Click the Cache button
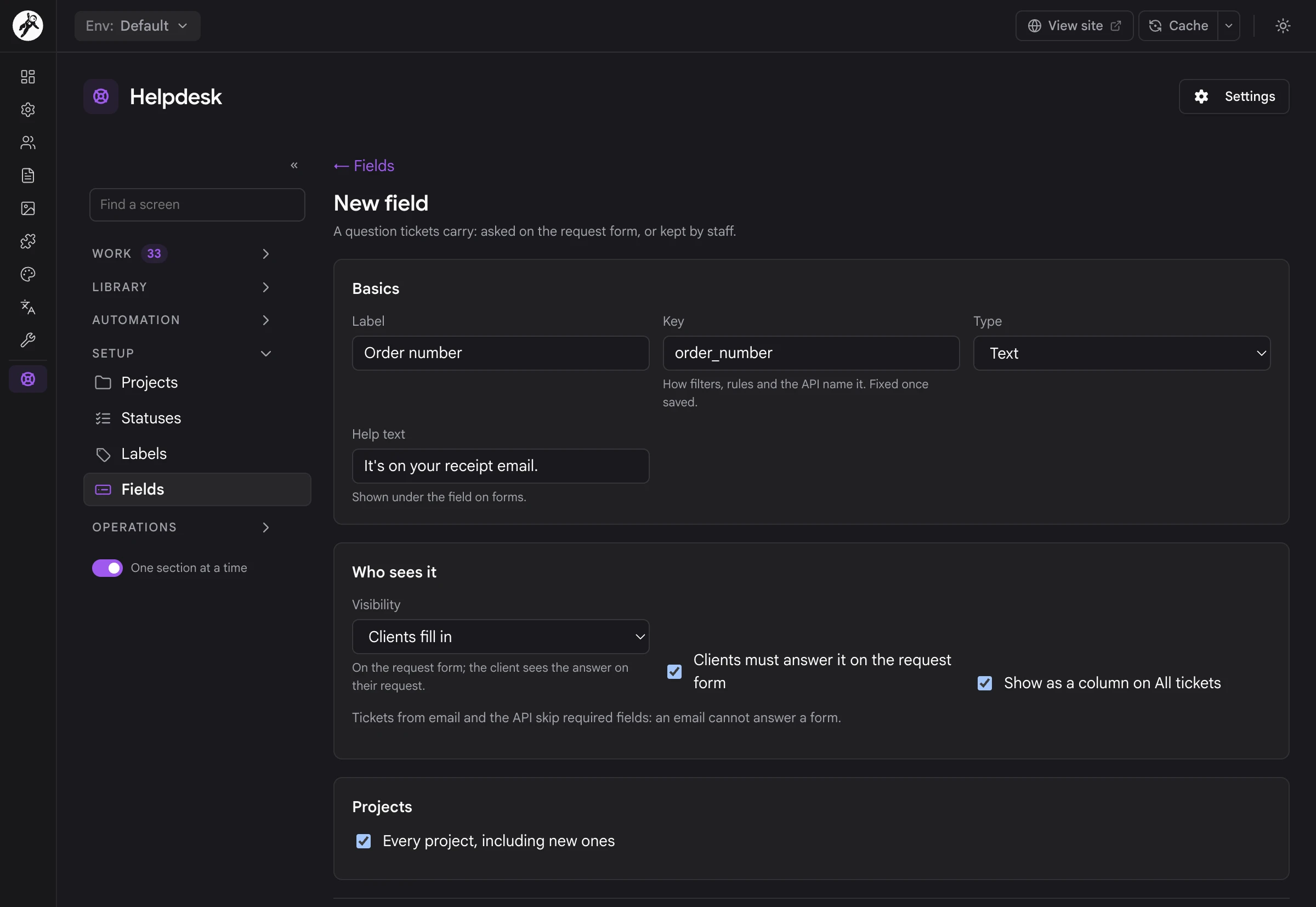Screen dimensions: 1316x907 tap(1178, 26)
